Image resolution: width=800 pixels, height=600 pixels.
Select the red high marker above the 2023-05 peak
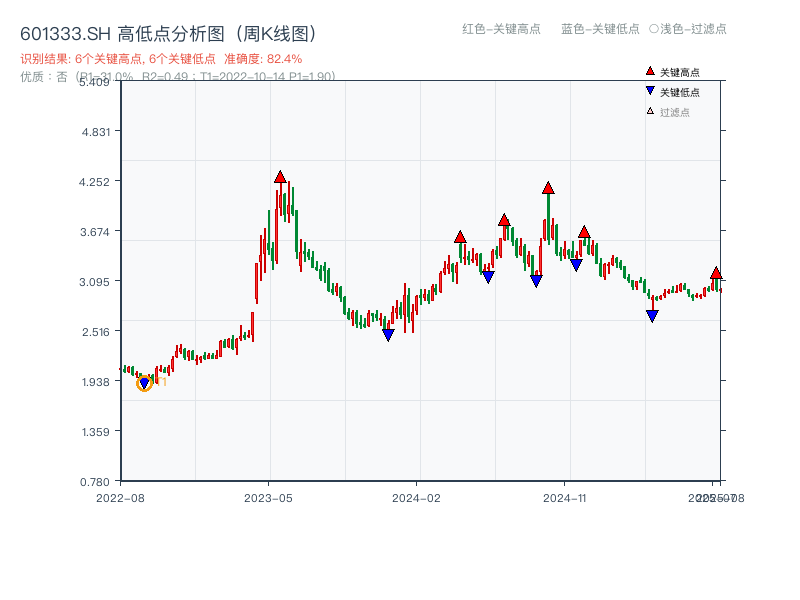click(281, 177)
